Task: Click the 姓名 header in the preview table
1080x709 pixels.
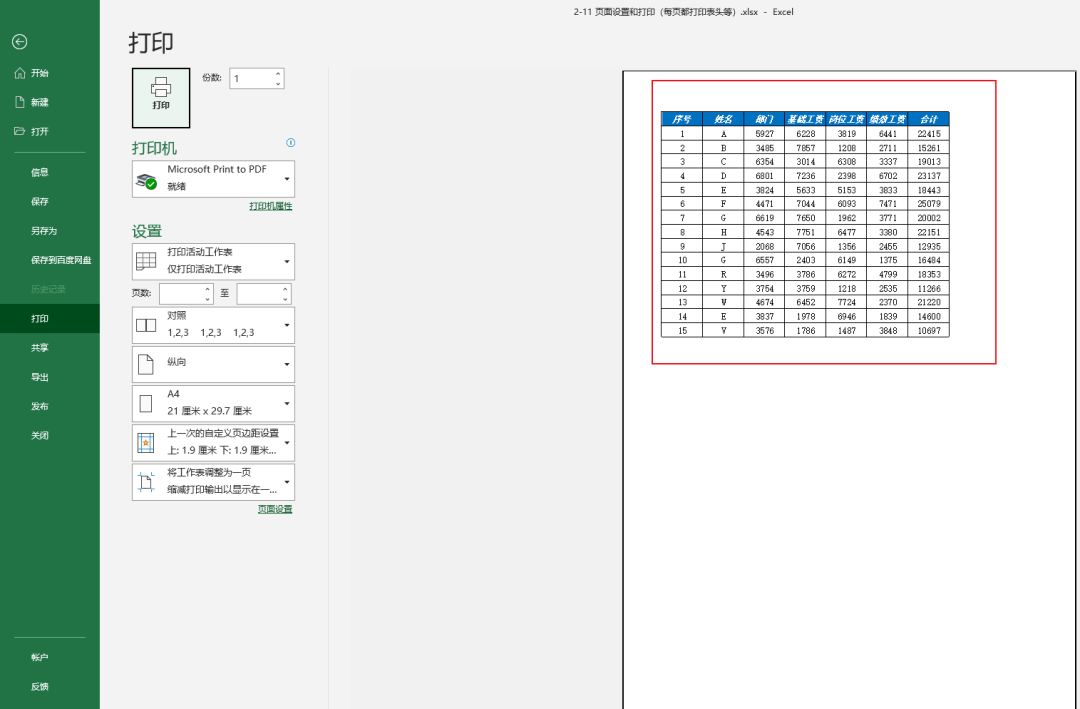Action: click(723, 119)
